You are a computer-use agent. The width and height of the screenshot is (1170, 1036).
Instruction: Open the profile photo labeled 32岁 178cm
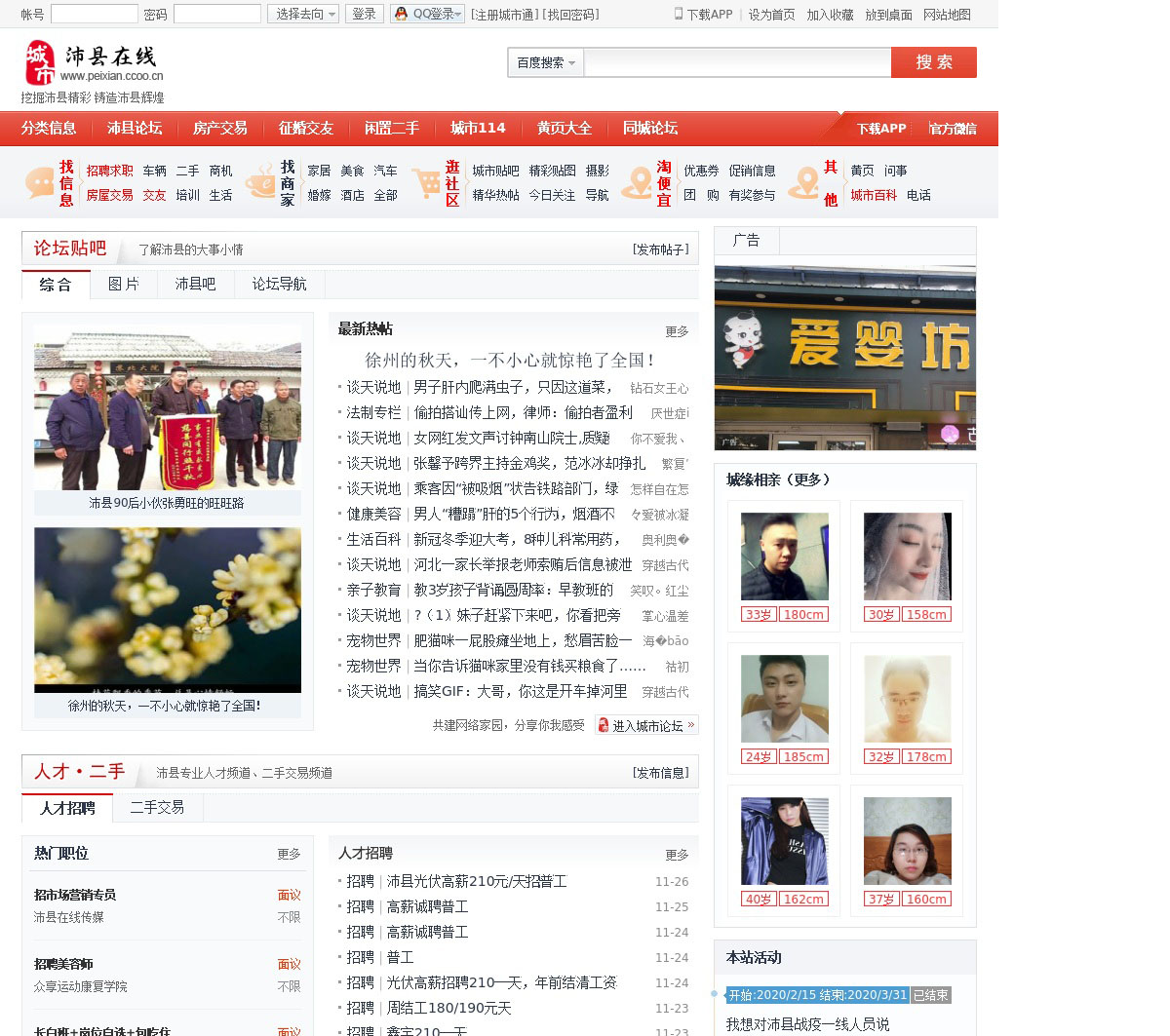[908, 699]
